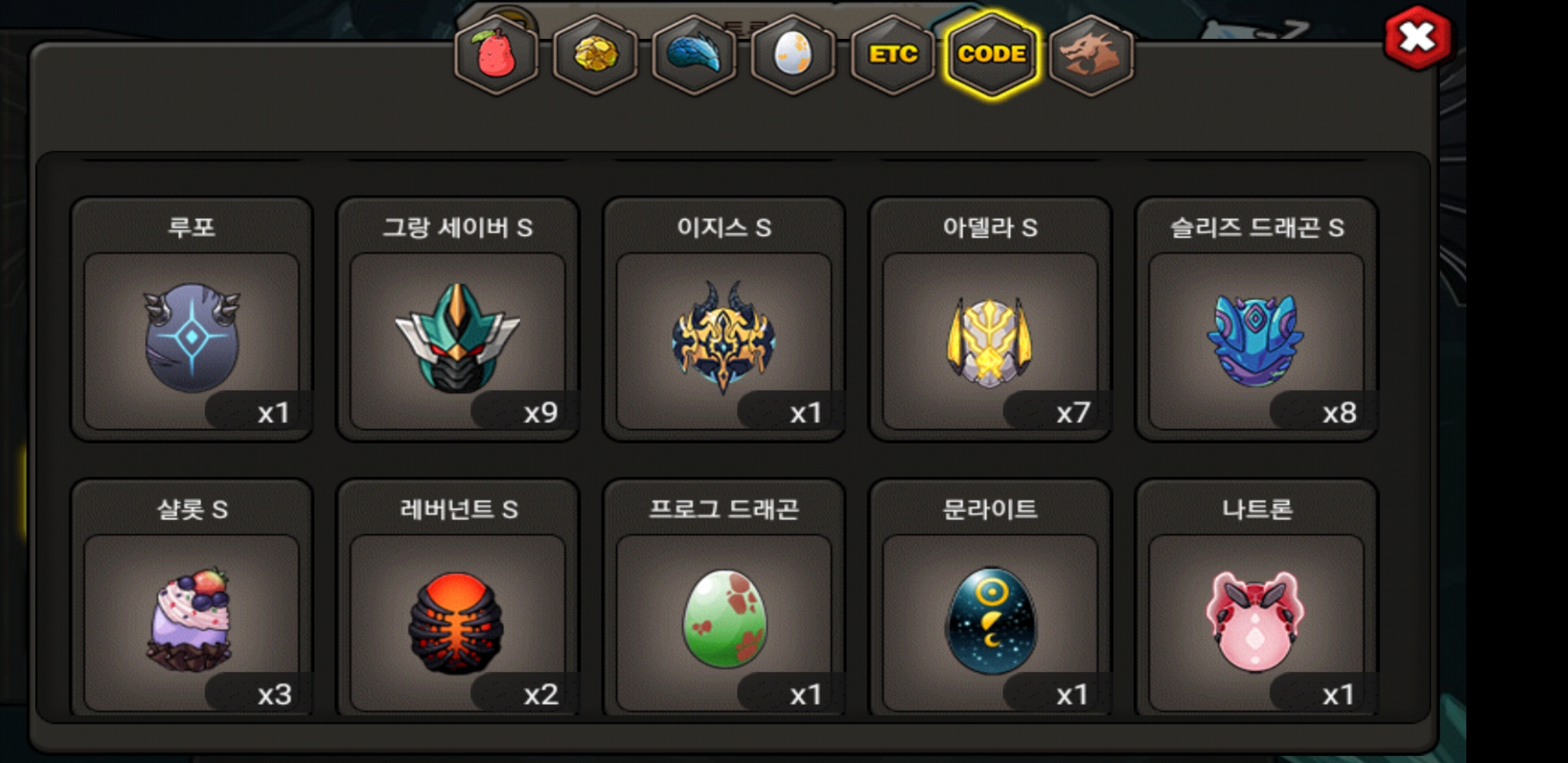The height and width of the screenshot is (763, 1568).
Task: Select the spotted egg tab
Action: pyautogui.click(x=793, y=54)
